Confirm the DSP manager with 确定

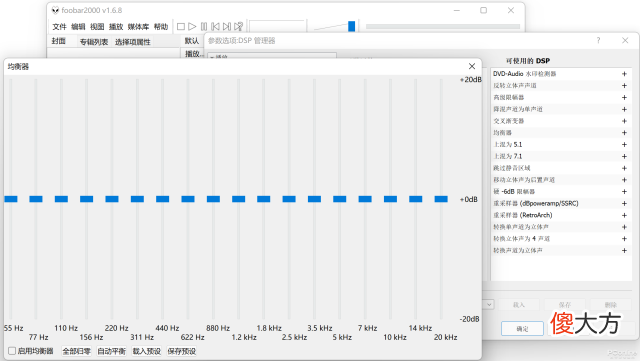tap(522, 328)
